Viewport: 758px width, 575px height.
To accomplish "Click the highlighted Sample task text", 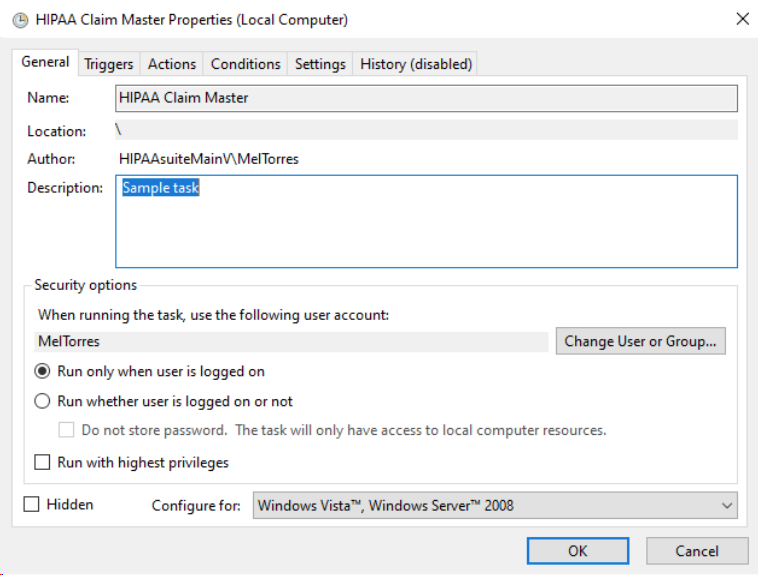I will (160, 188).
